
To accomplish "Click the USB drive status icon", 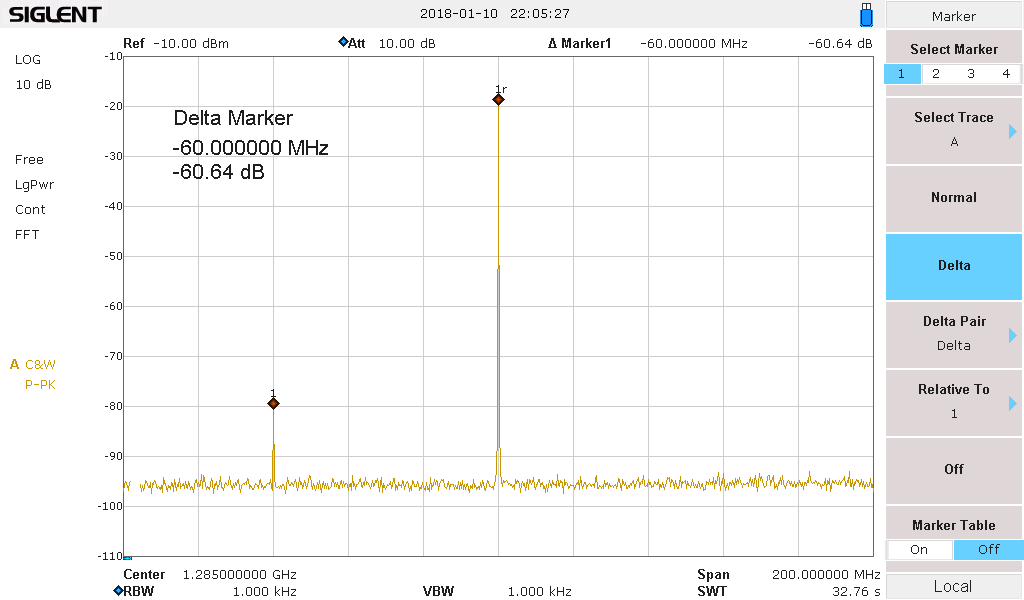I will (x=866, y=15).
